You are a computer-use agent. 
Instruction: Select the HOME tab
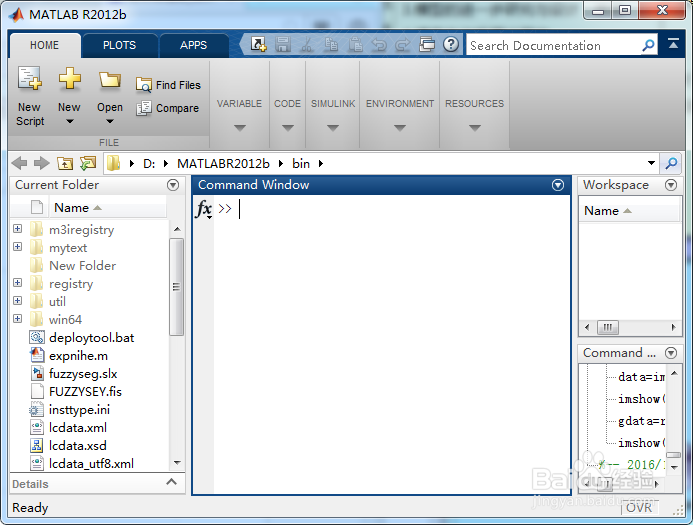coord(44,45)
